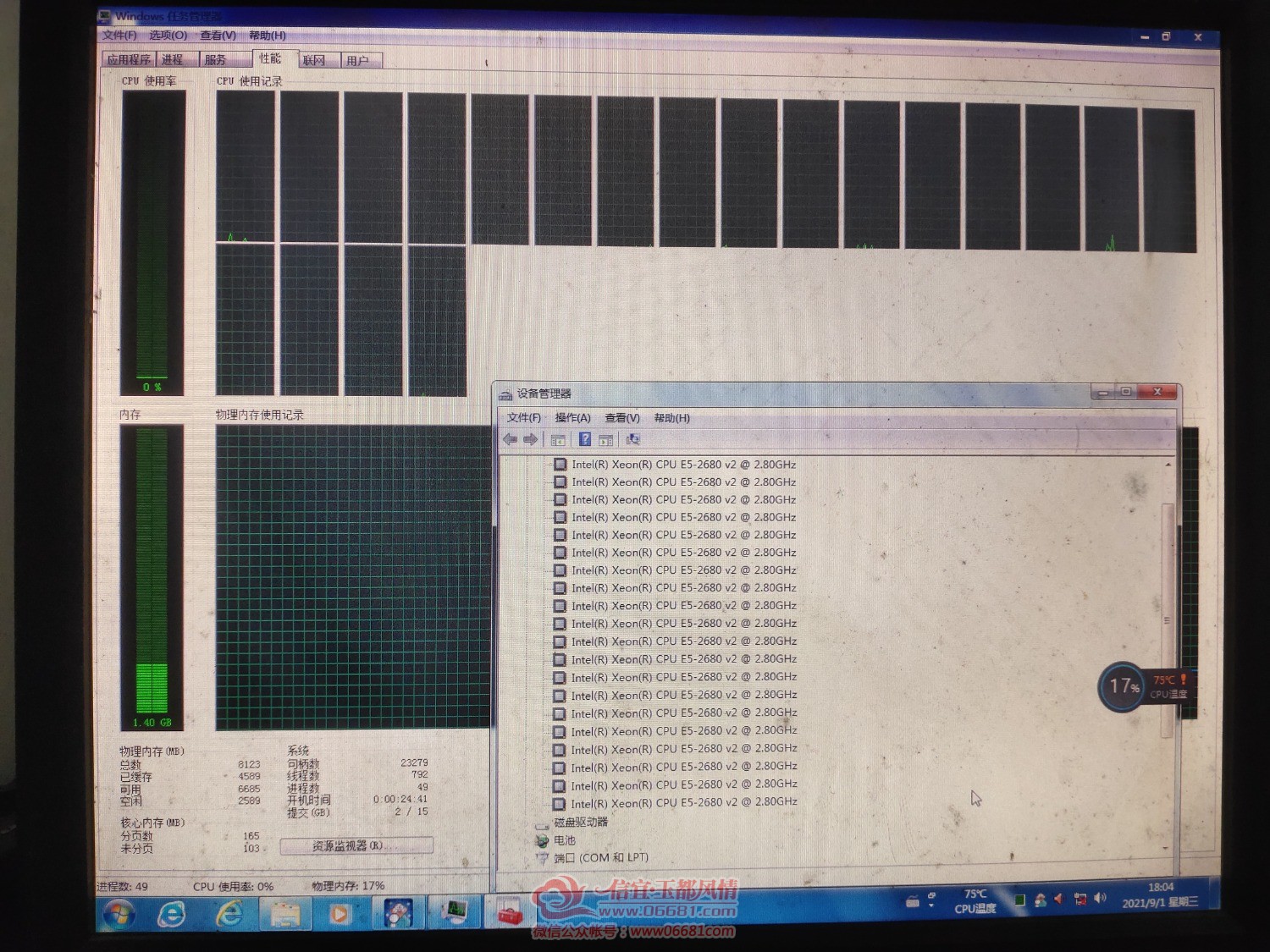The width and height of the screenshot is (1270, 952).
Task: Click the 端口 port icon in the tree
Action: tap(543, 858)
